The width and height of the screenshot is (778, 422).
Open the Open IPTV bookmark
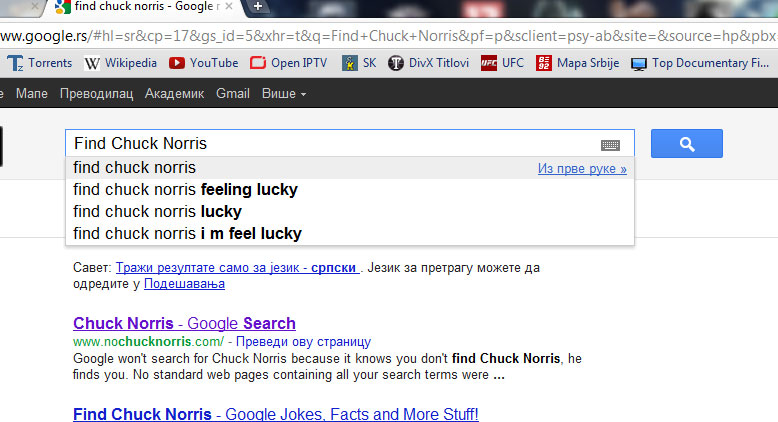[289, 63]
